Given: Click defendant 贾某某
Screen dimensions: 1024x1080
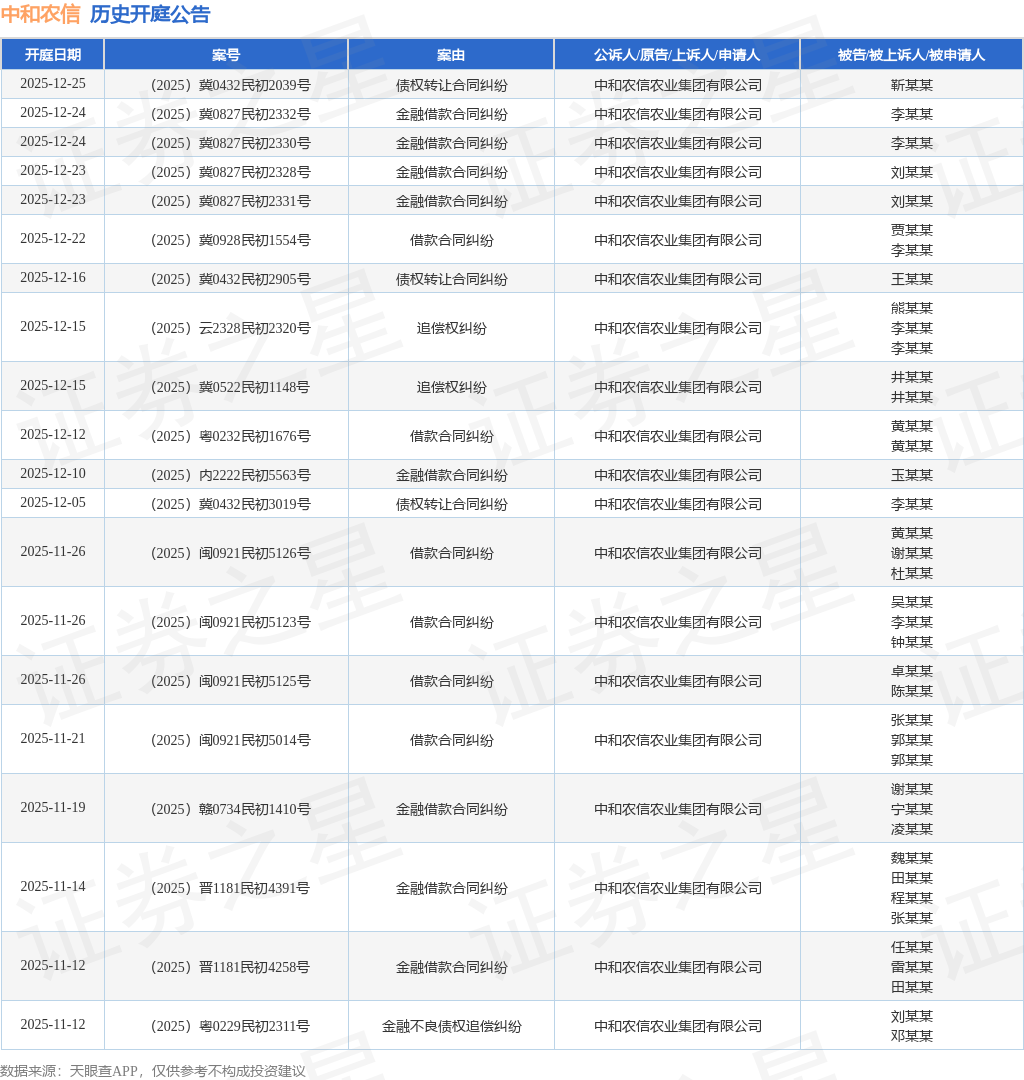Looking at the screenshot, I should click(x=912, y=230).
